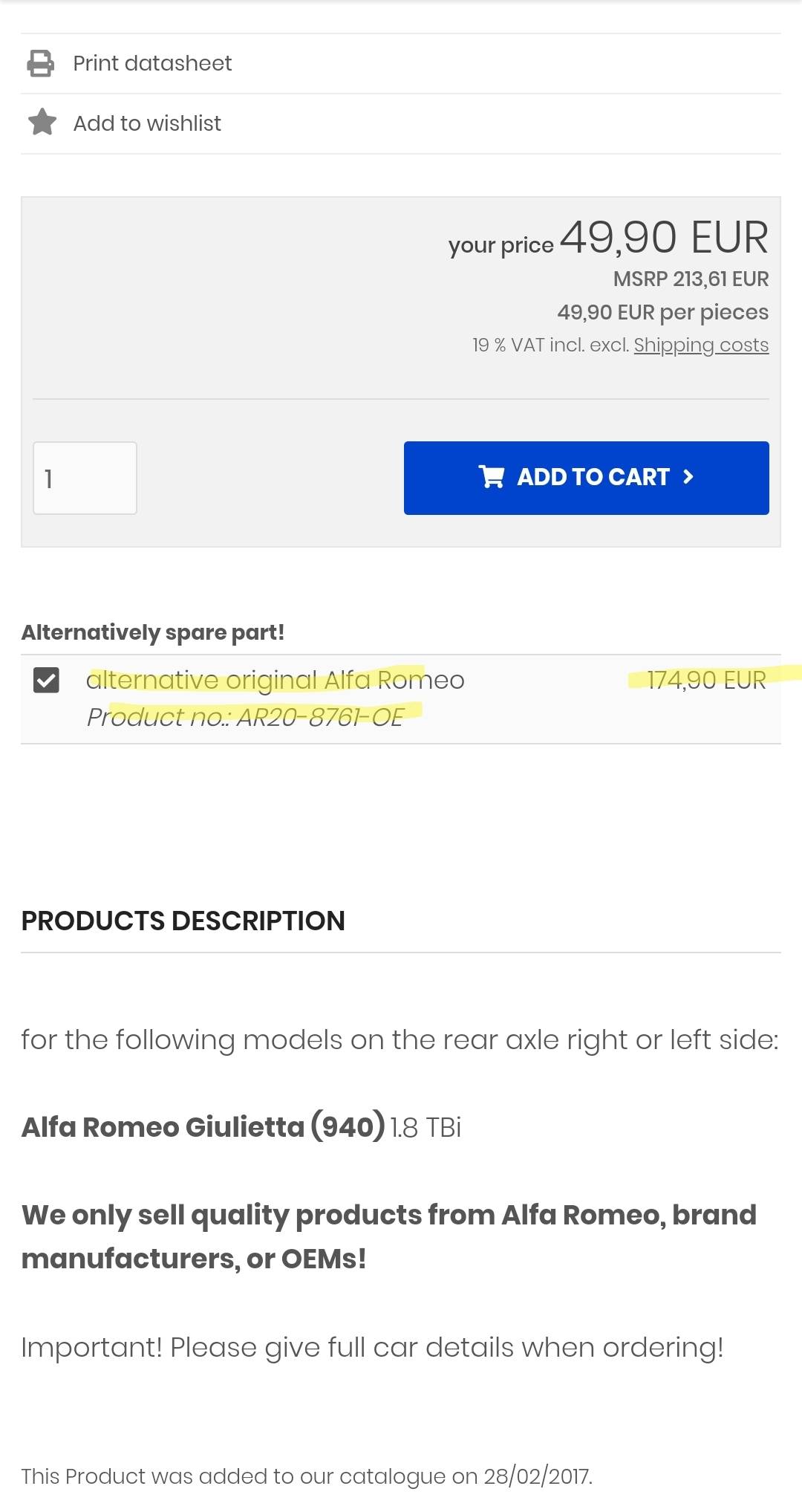Image resolution: width=802 pixels, height=1512 pixels.
Task: Click Alfa Romeo Giulietta (940) model text
Action: [x=203, y=1127]
